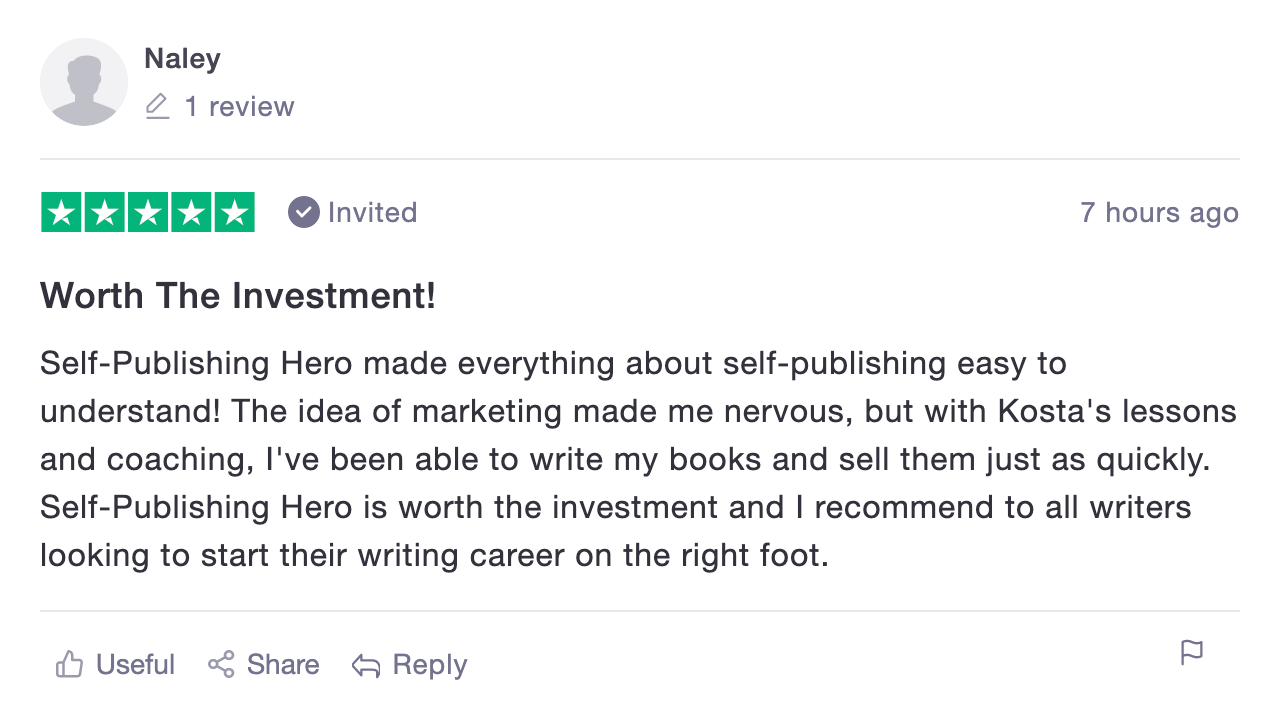
Task: Open the reviewer name Naley
Action: (182, 59)
